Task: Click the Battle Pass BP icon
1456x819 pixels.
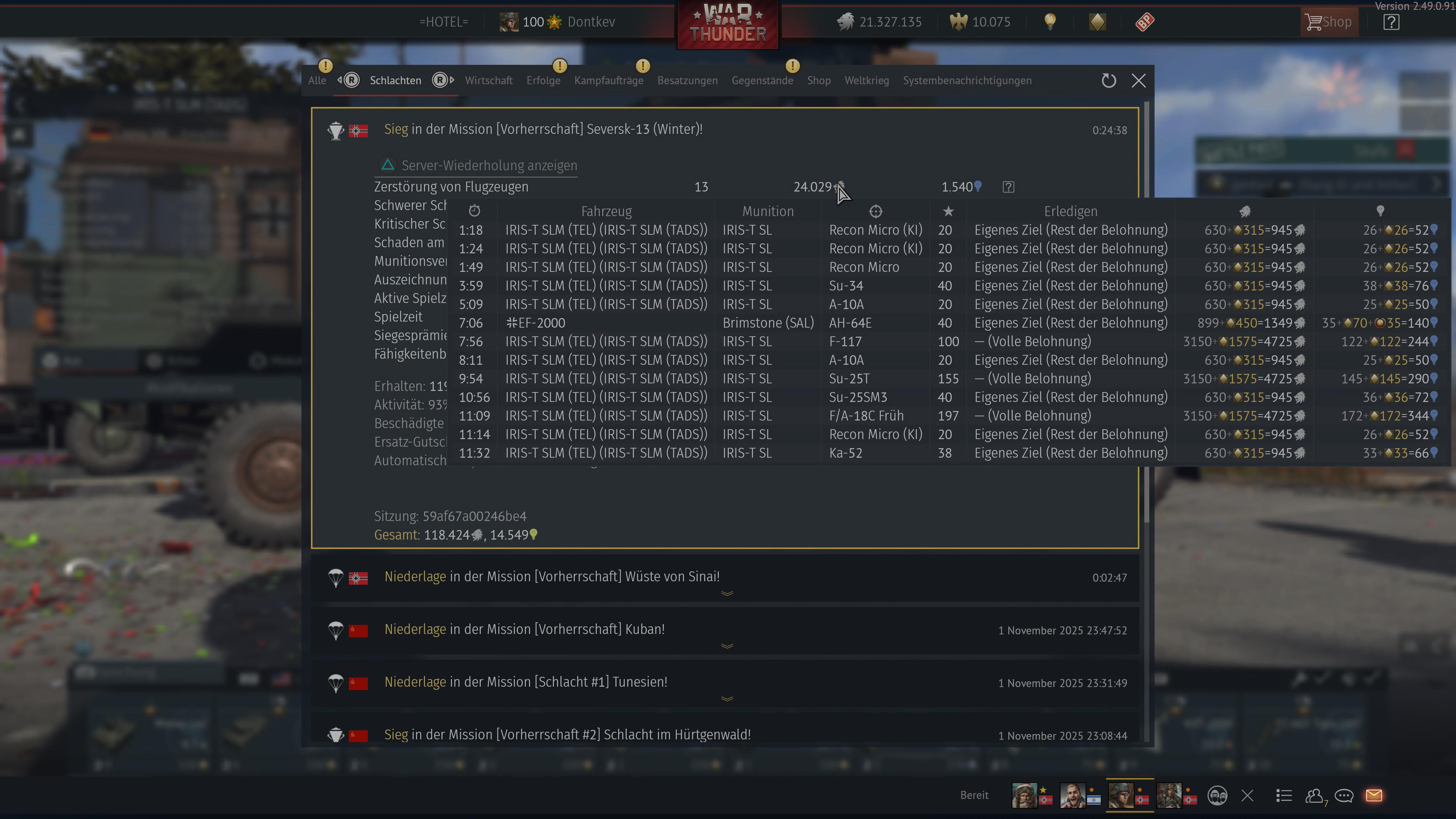Action: [1145, 22]
